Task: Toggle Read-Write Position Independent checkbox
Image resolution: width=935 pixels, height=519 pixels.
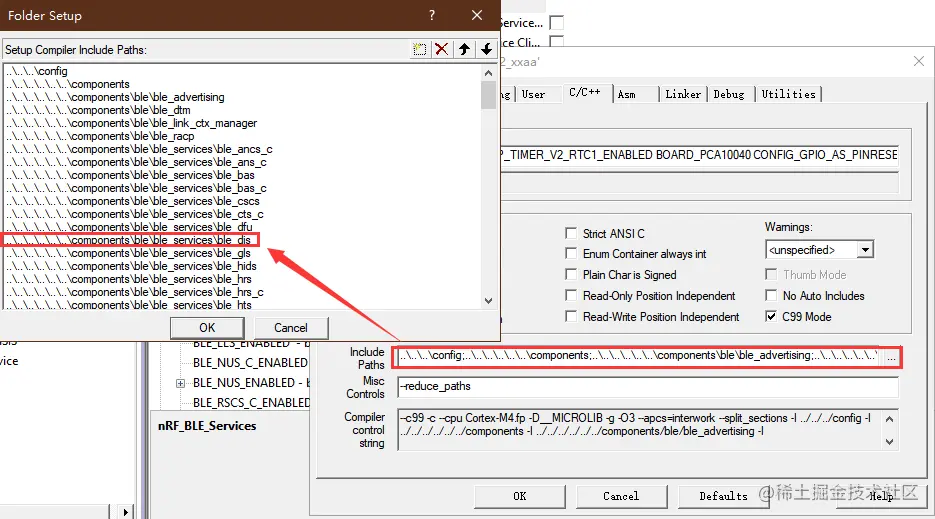Action: (571, 316)
